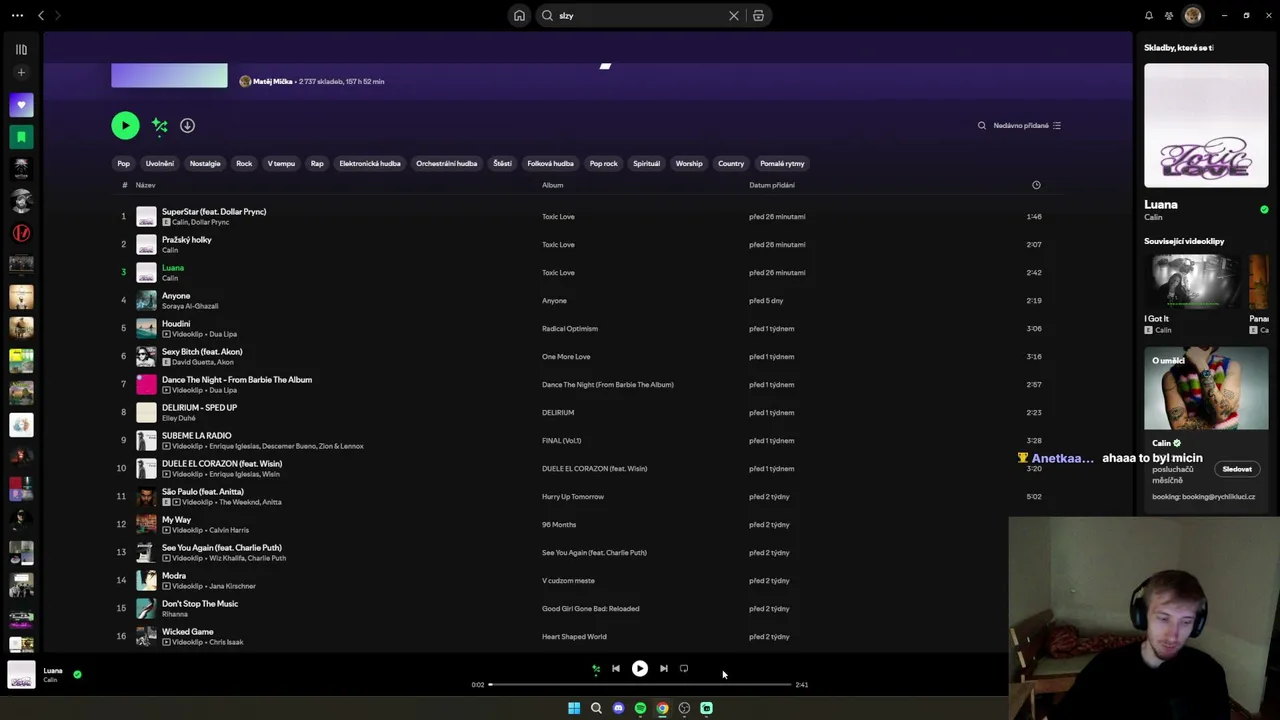Select track Pražský holky
Viewport: 1280px width, 720px height.
[x=187, y=240]
